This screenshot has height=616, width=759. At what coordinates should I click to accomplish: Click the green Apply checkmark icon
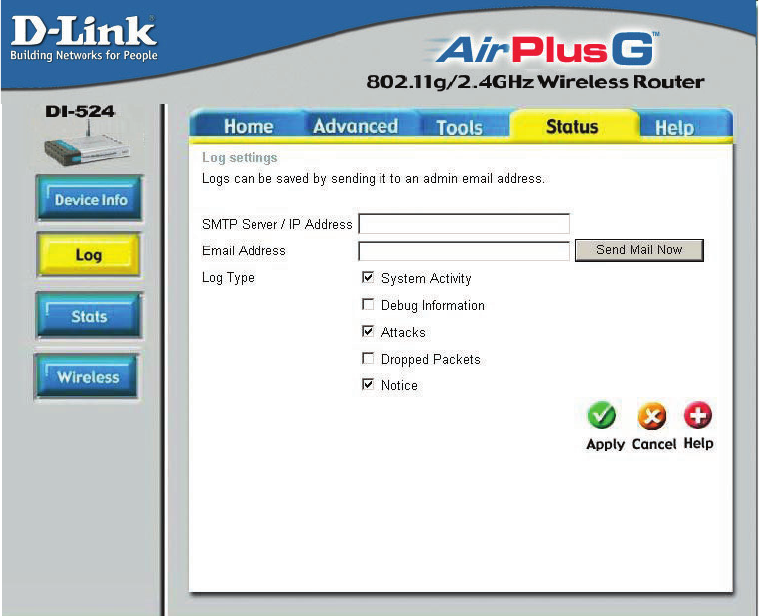602,415
